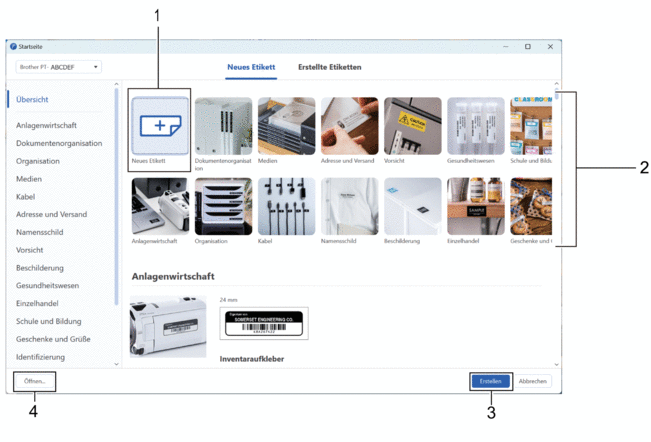Switch to the Neues Etikett tab
The image size is (651, 442).
[249, 67]
